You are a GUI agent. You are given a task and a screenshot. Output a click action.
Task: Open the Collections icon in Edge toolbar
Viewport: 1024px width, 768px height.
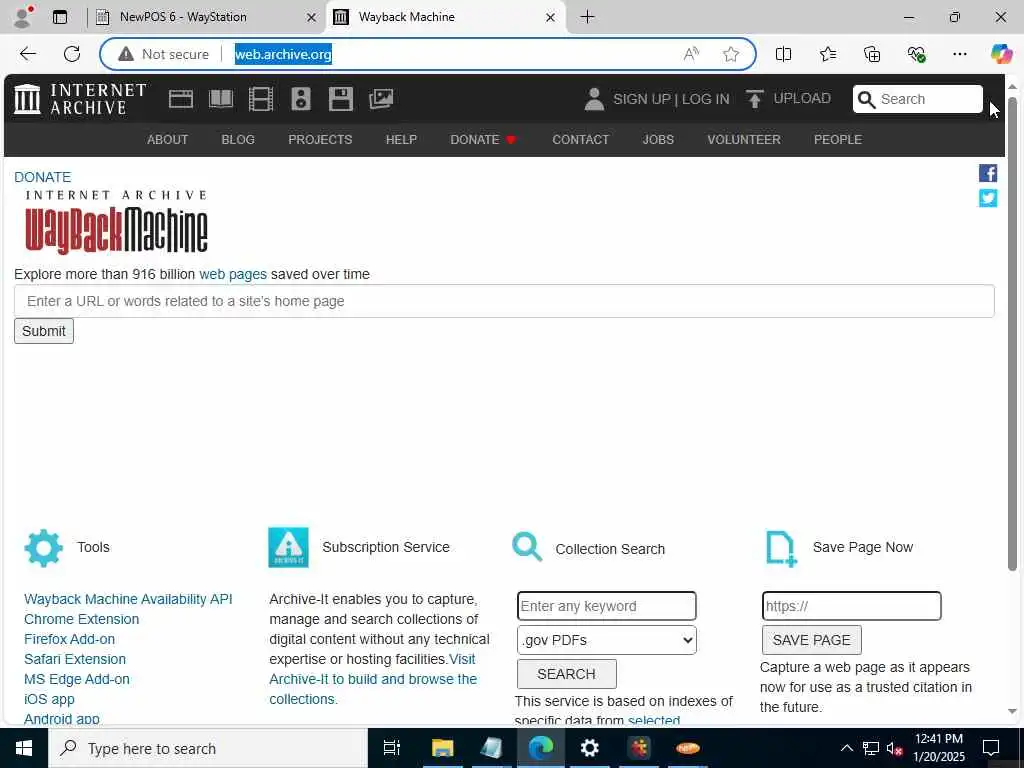click(872, 54)
